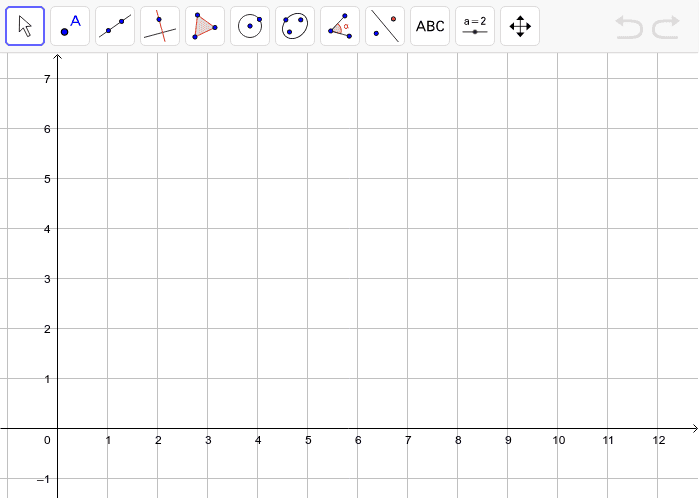
Task: Select the Polygon tool
Action: [x=205, y=26]
